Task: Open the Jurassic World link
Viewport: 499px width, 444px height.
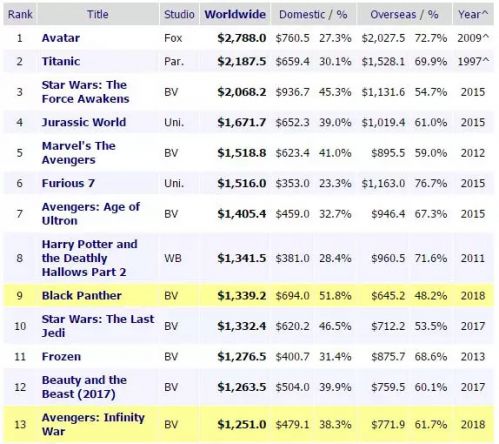Action: [84, 122]
